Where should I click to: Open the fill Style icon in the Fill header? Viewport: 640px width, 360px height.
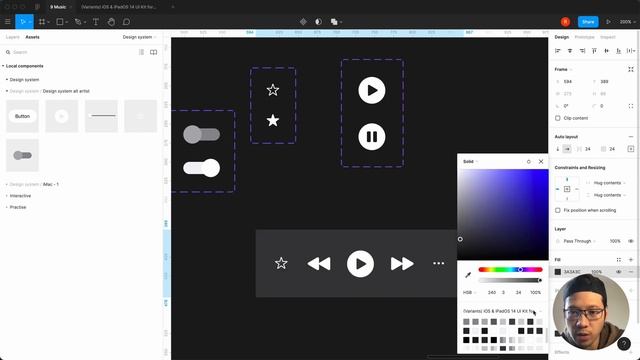(619, 260)
